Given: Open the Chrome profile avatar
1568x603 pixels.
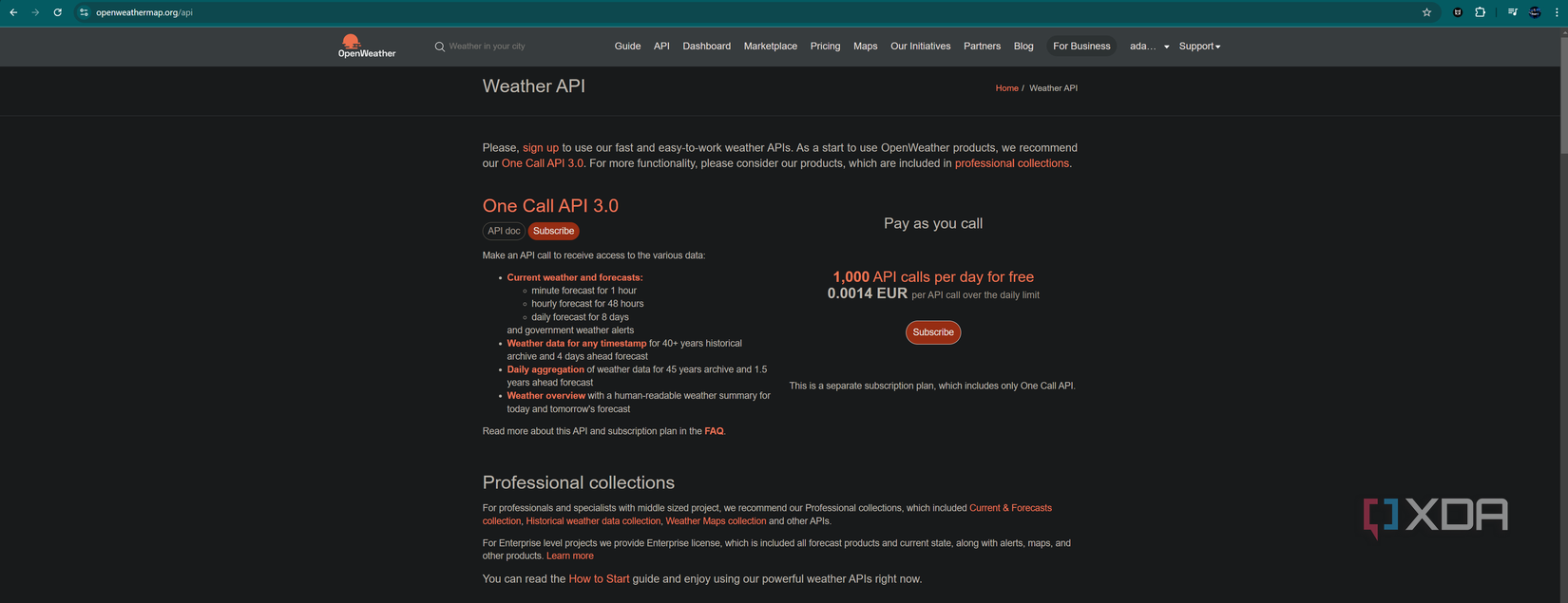Looking at the screenshot, I should 1535,12.
